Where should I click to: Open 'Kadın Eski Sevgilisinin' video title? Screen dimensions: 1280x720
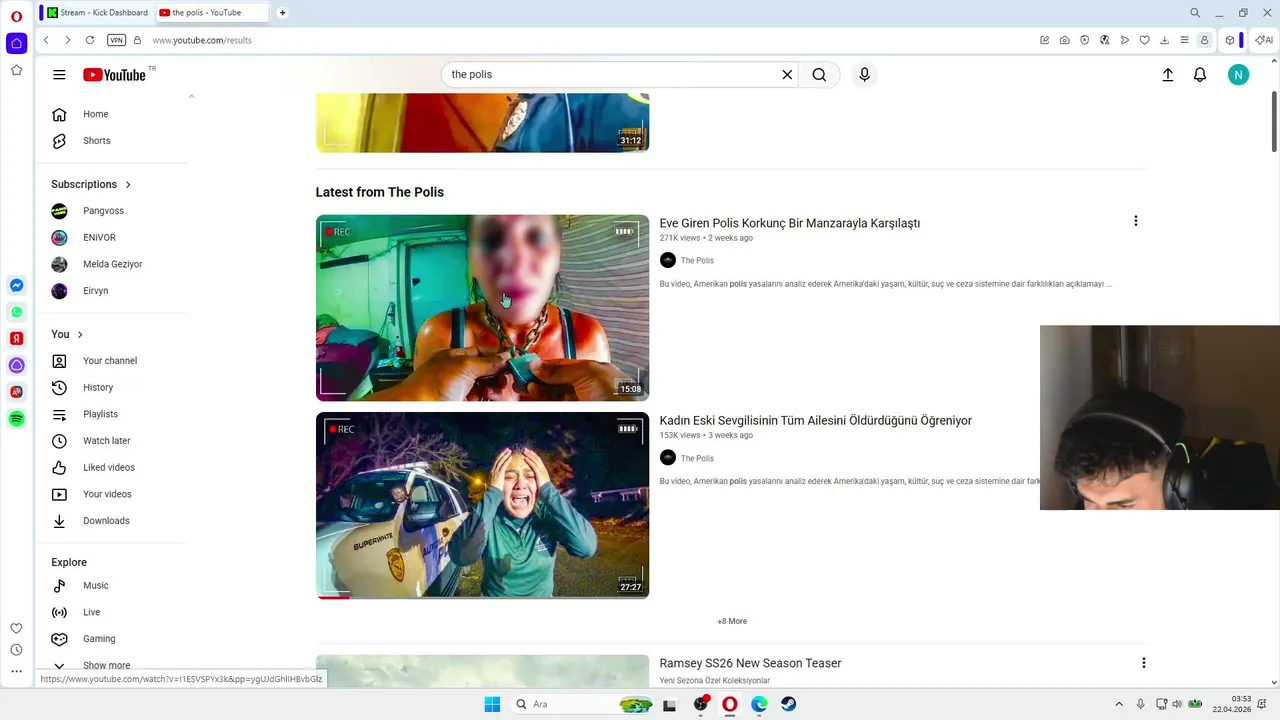point(815,421)
